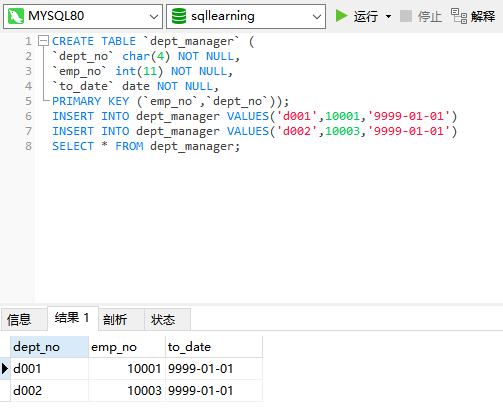Image resolution: width=503 pixels, height=414 pixels.
Task: Select the d002 cell in results
Action: 49,390
